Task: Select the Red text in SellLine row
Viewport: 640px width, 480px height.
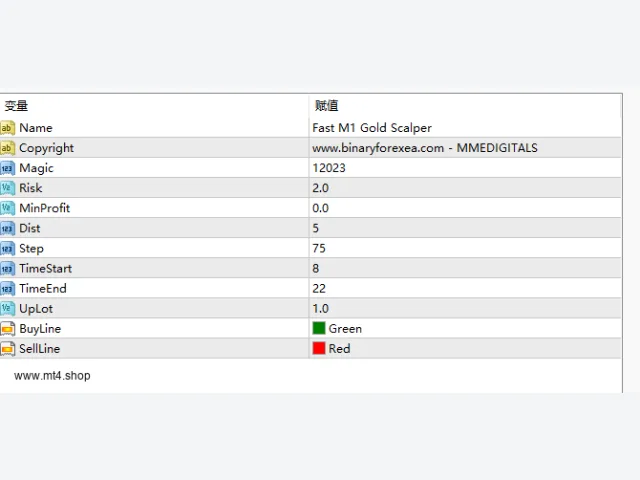Action: pyautogui.click(x=340, y=349)
